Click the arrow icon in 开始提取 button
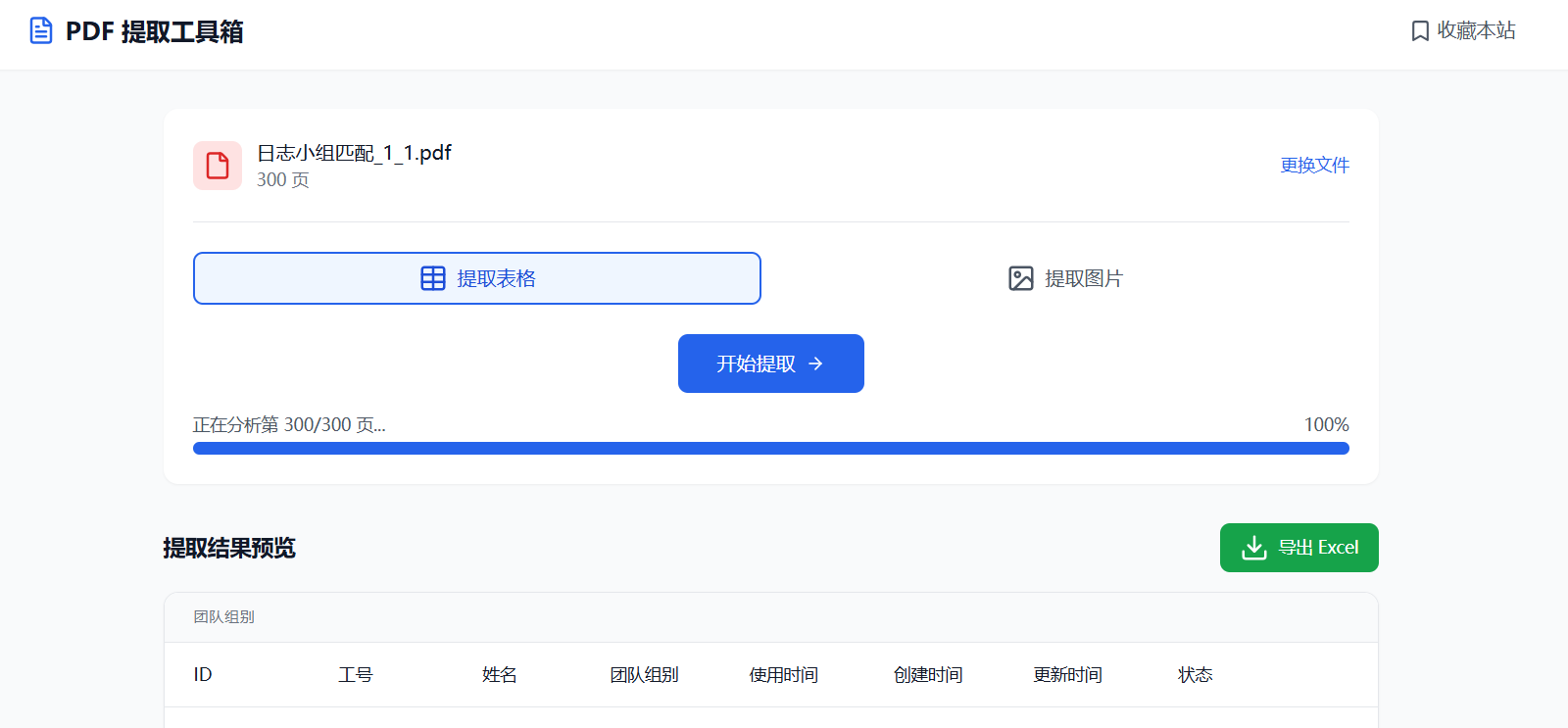1568x728 pixels. [x=815, y=364]
